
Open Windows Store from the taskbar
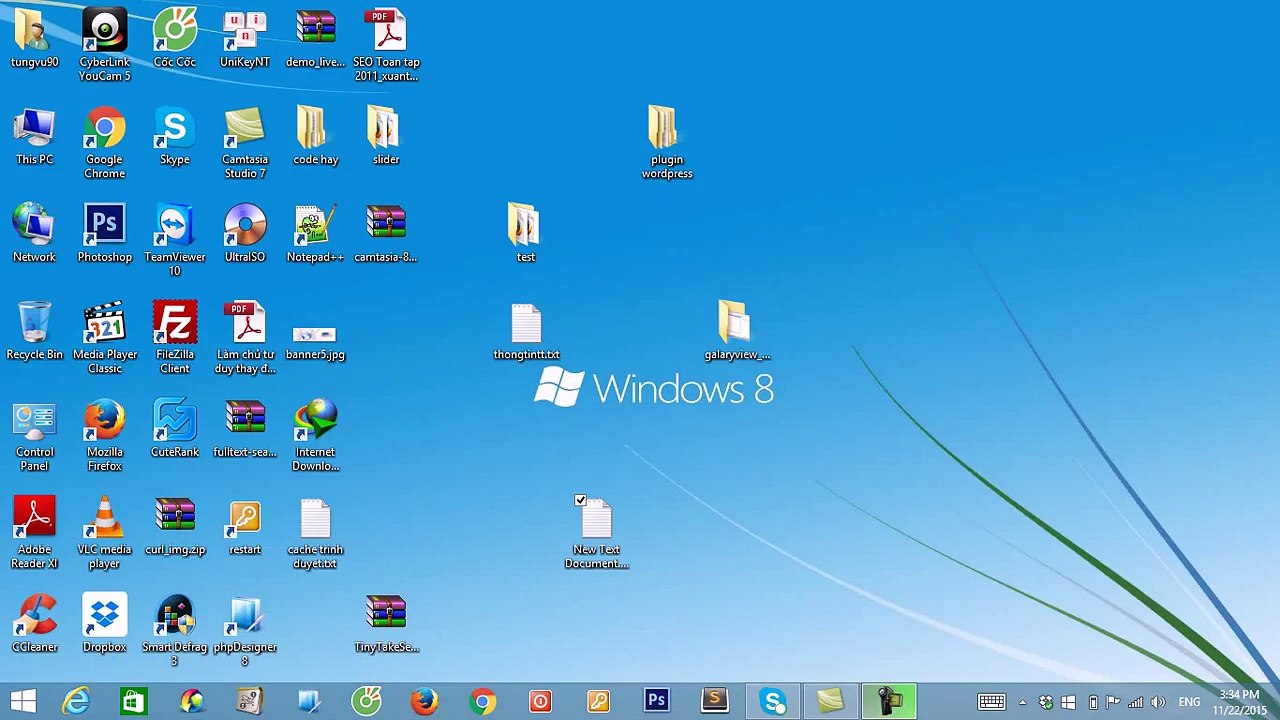point(133,701)
